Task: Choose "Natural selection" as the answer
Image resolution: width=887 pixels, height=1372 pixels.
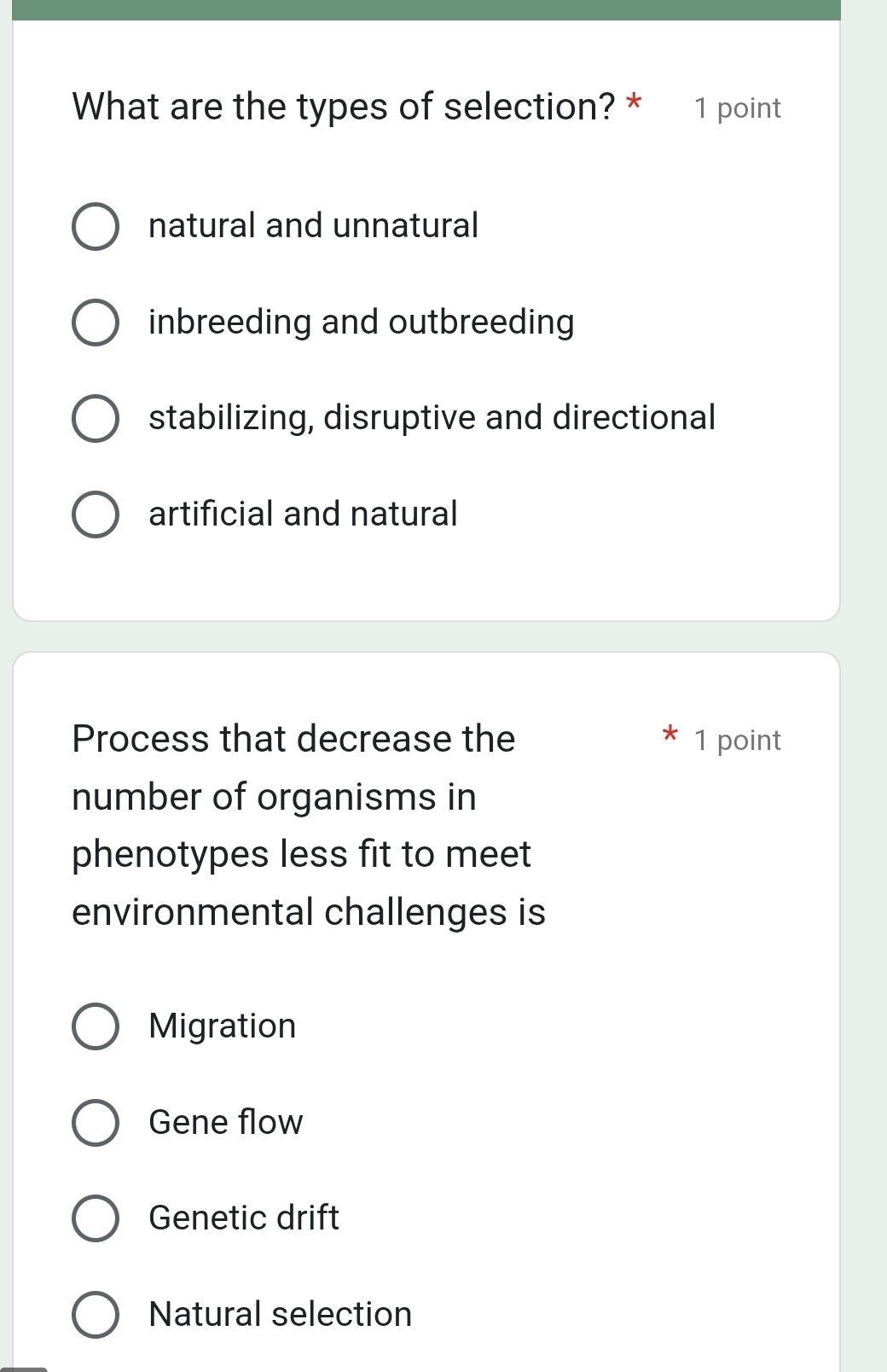Action: tap(96, 1314)
